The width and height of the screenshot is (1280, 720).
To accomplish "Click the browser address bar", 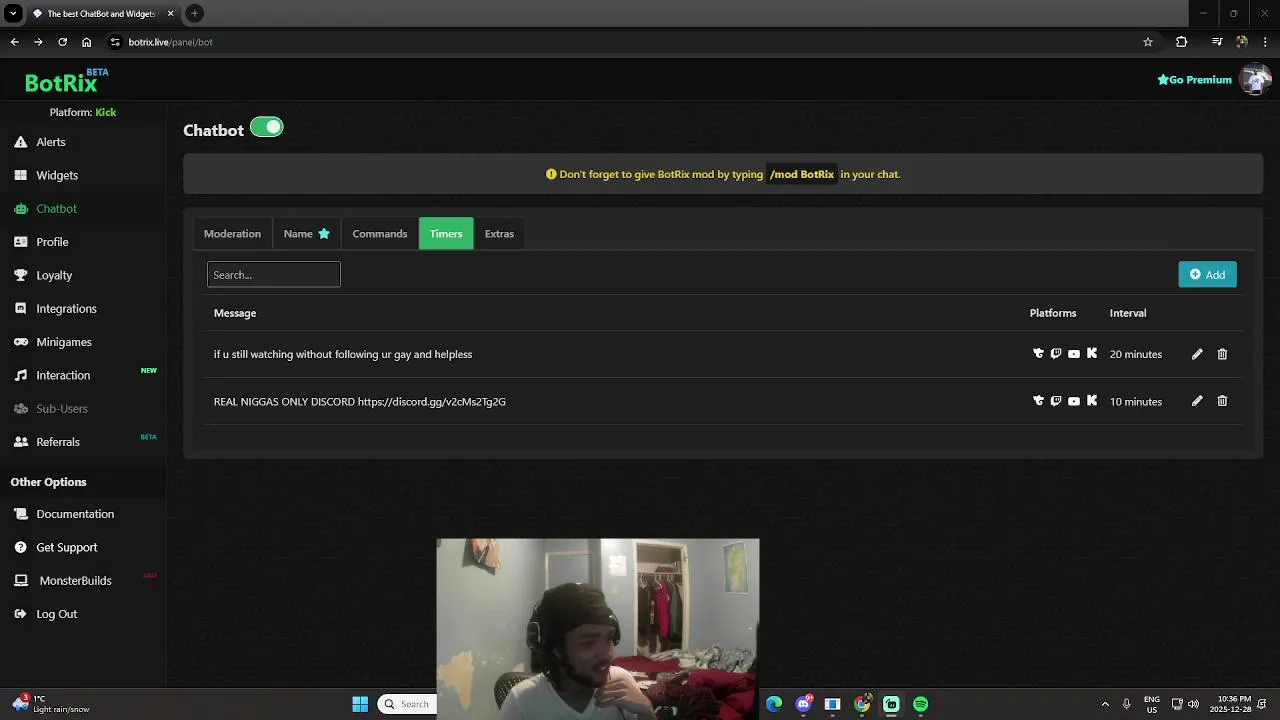I will (620, 42).
